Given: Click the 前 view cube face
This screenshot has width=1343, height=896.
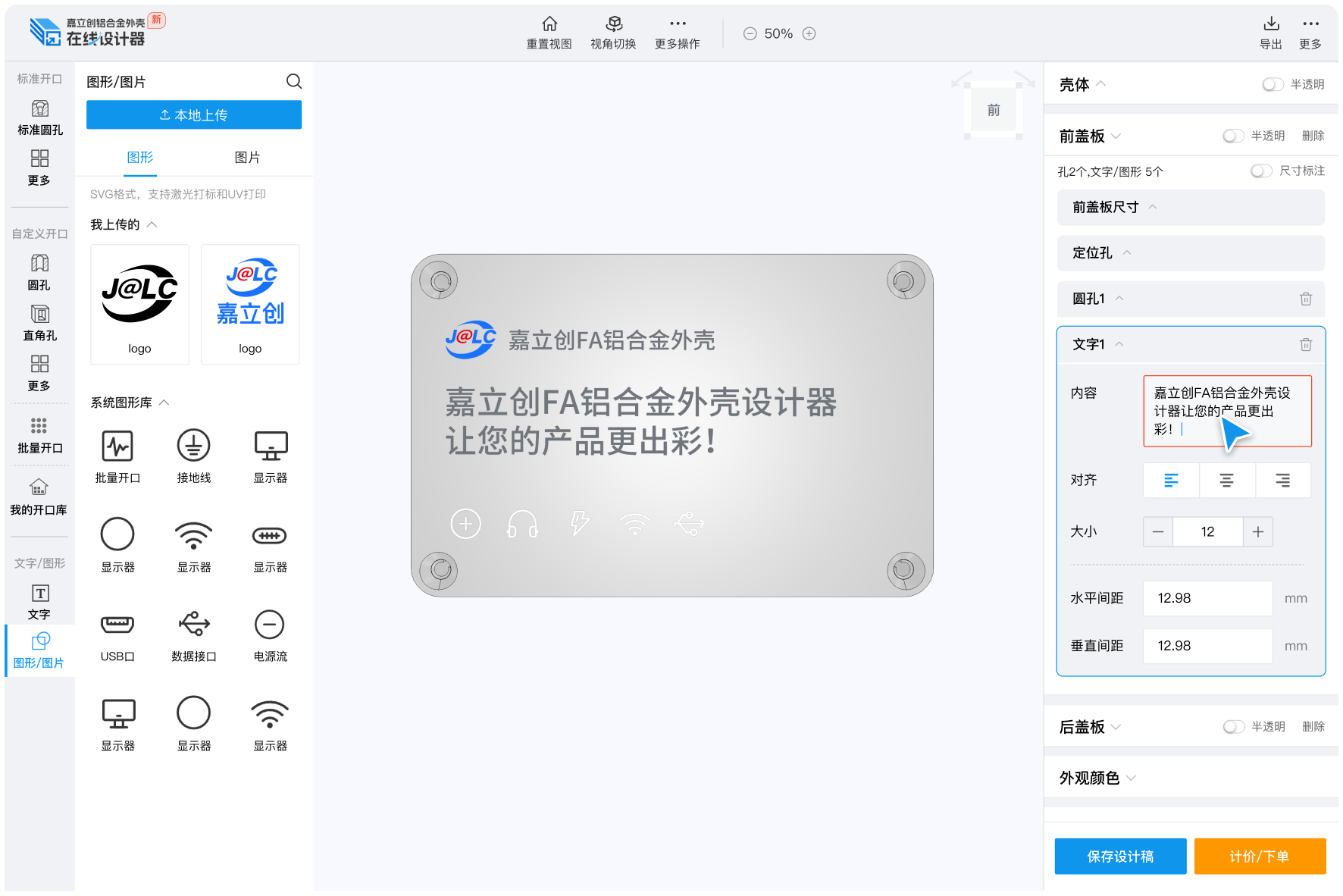Looking at the screenshot, I should click(993, 110).
